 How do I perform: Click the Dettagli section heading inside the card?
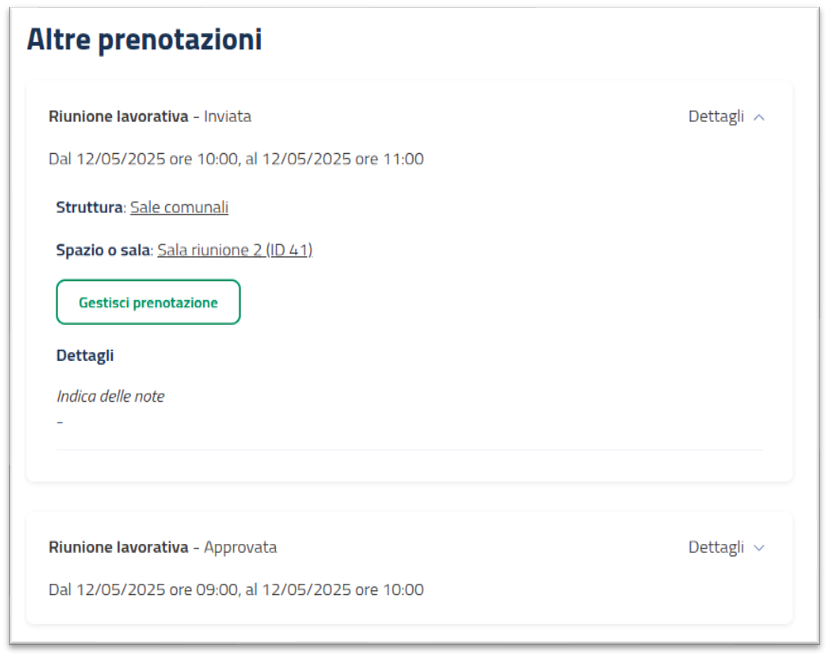tap(84, 355)
